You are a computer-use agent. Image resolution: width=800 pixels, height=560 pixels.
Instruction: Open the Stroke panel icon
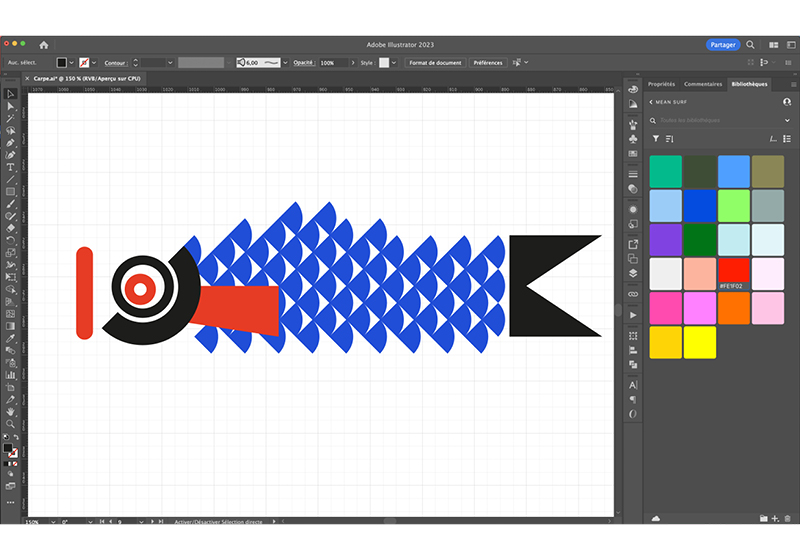[633, 174]
